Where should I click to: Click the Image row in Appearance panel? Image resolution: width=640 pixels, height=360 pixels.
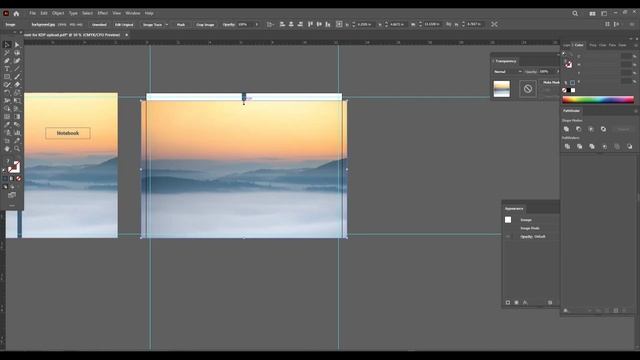pyautogui.click(x=531, y=220)
